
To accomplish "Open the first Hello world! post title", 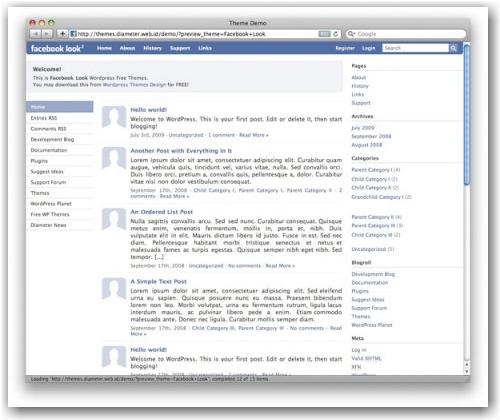I will [149, 110].
